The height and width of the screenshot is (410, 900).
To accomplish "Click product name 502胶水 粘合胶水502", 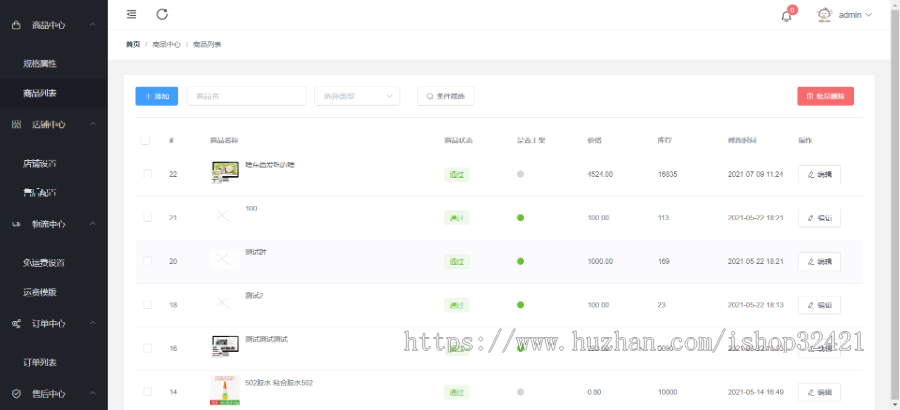I will click(x=279, y=382).
